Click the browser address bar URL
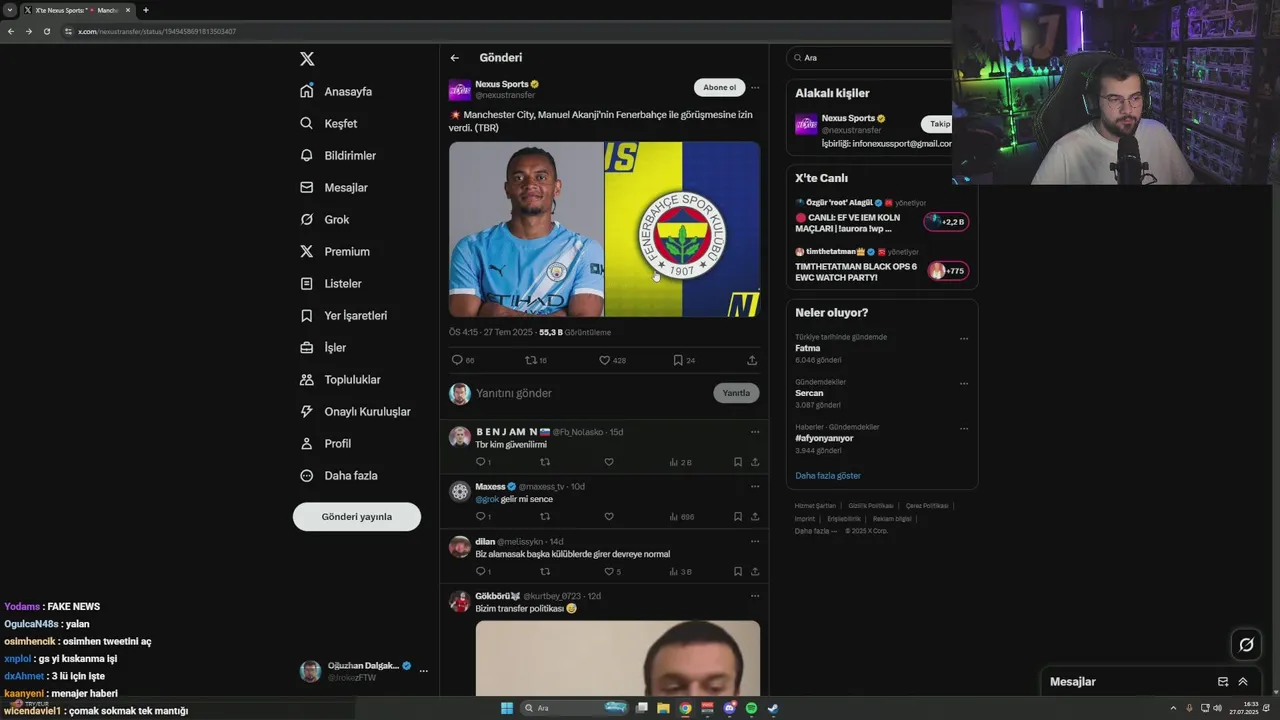The width and height of the screenshot is (1280, 720). [x=158, y=31]
